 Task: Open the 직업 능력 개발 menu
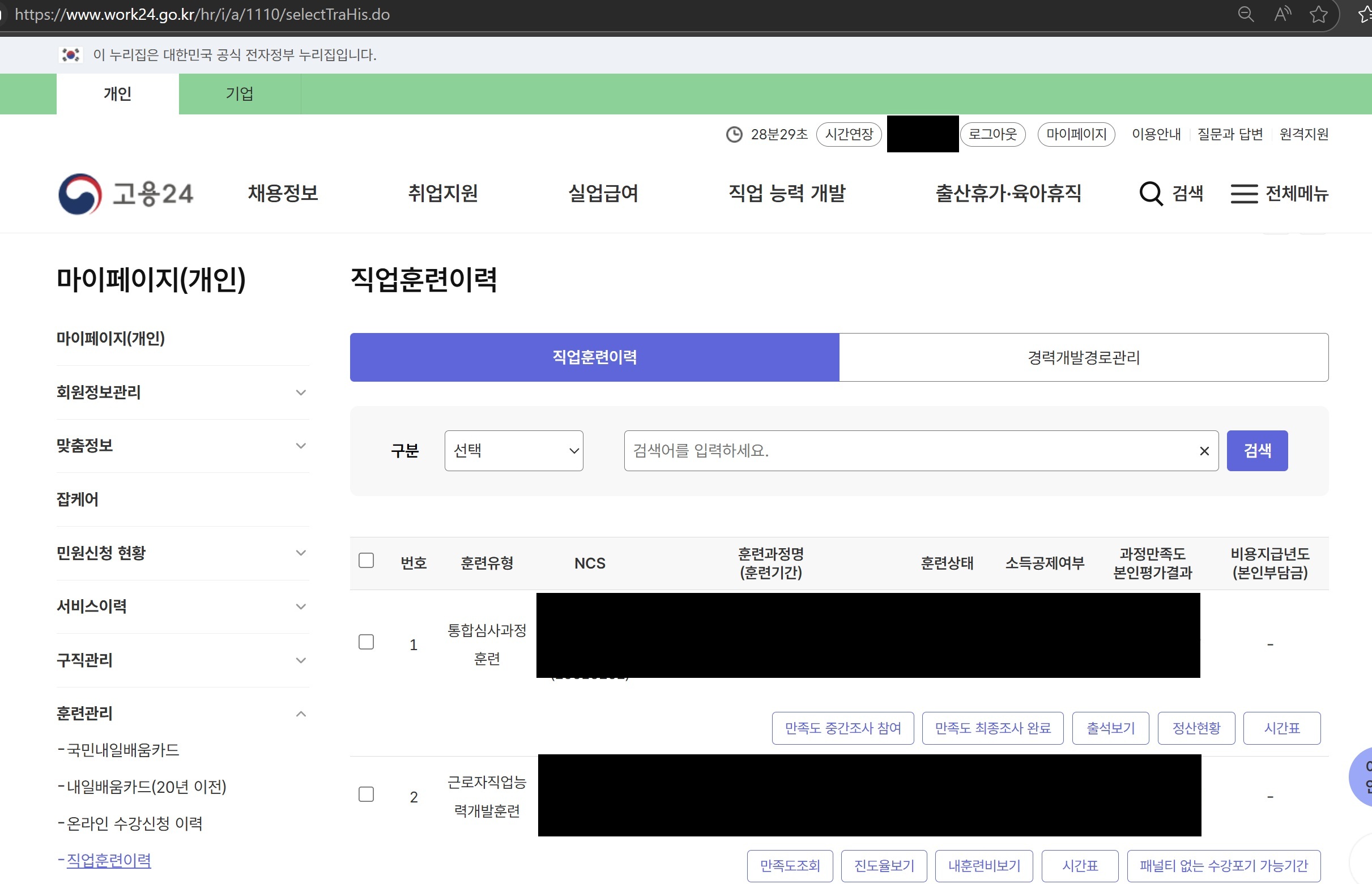(786, 194)
